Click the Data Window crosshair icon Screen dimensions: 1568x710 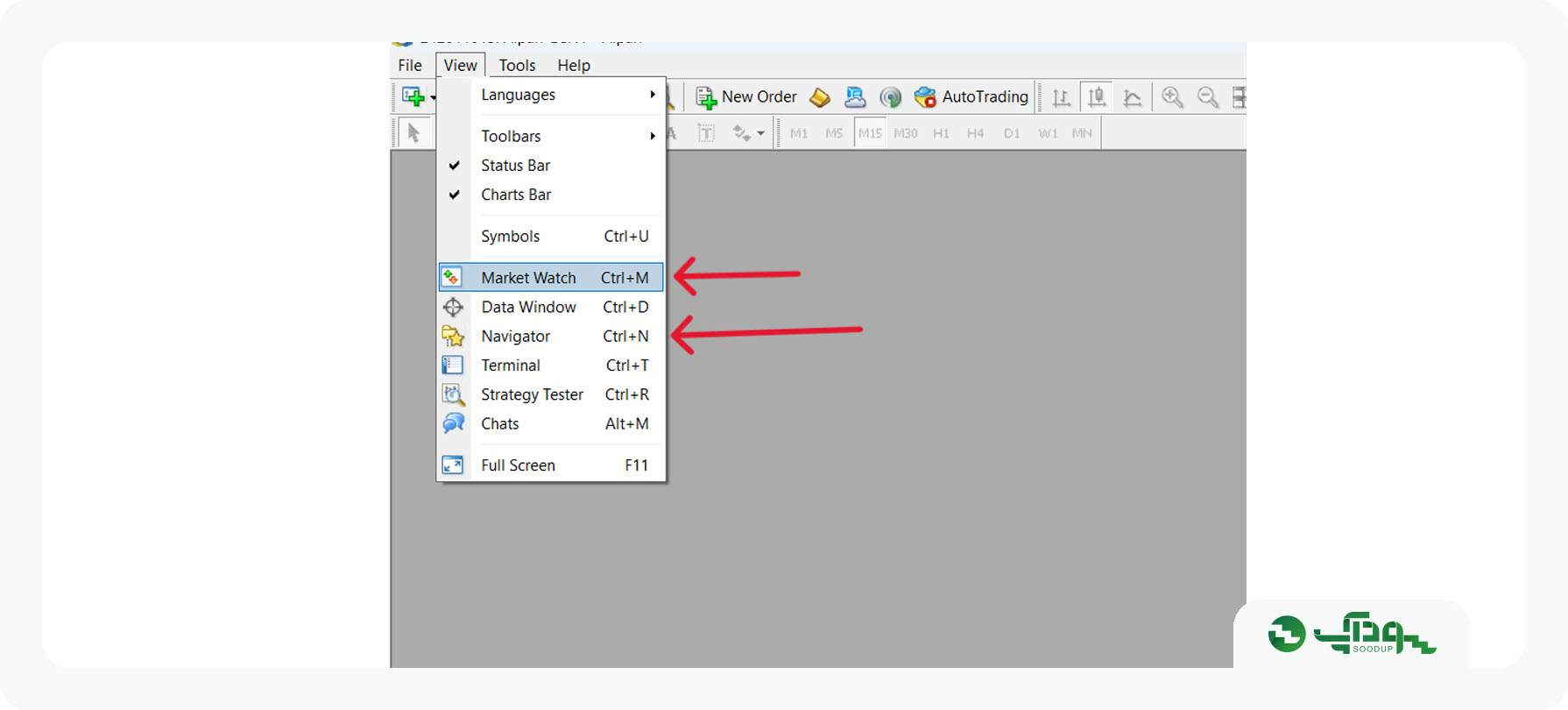coord(453,307)
